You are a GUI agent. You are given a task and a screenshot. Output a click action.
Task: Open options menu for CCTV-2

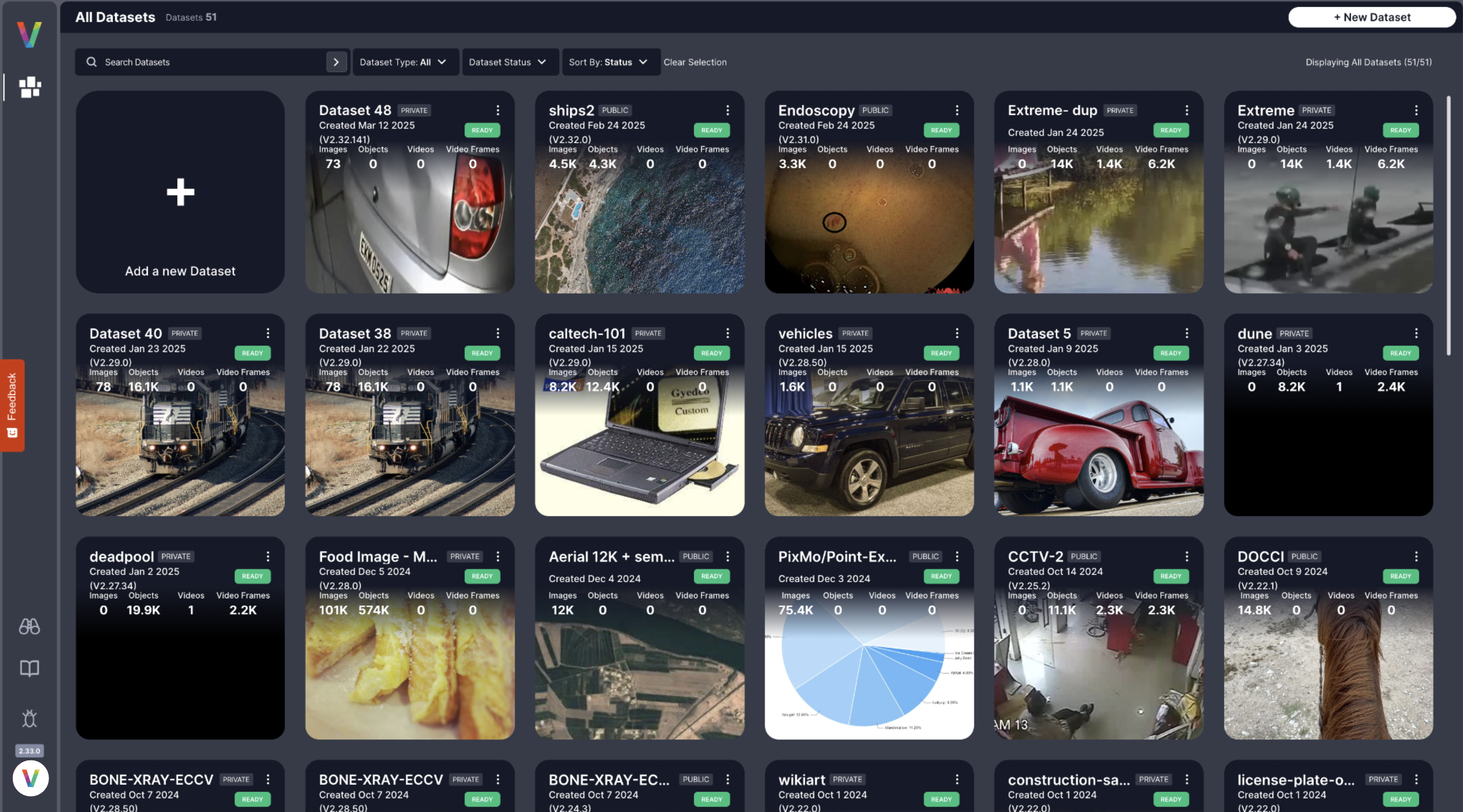tap(1187, 556)
